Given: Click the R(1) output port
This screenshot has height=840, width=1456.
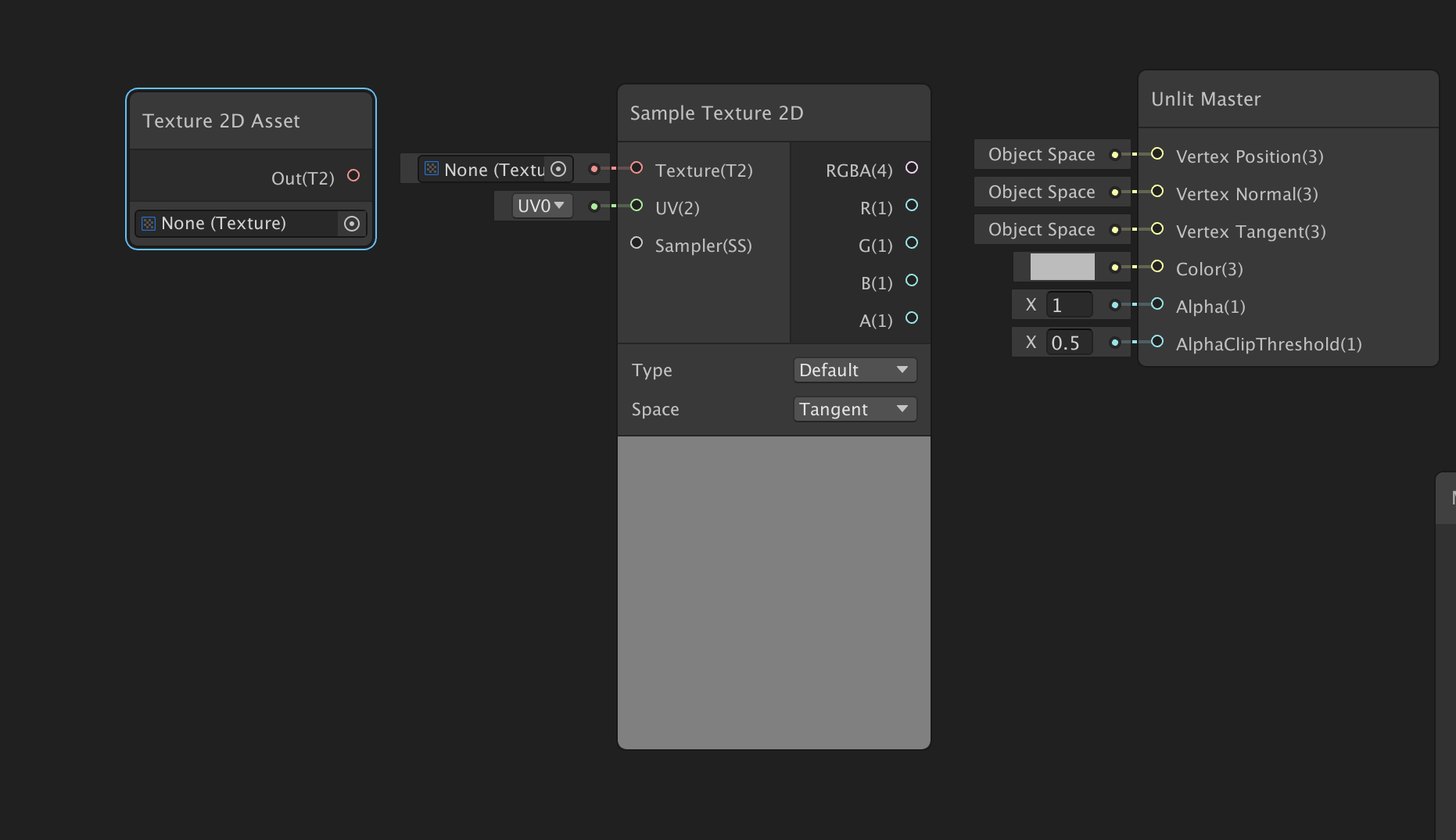Looking at the screenshot, I should pyautogui.click(x=911, y=206).
